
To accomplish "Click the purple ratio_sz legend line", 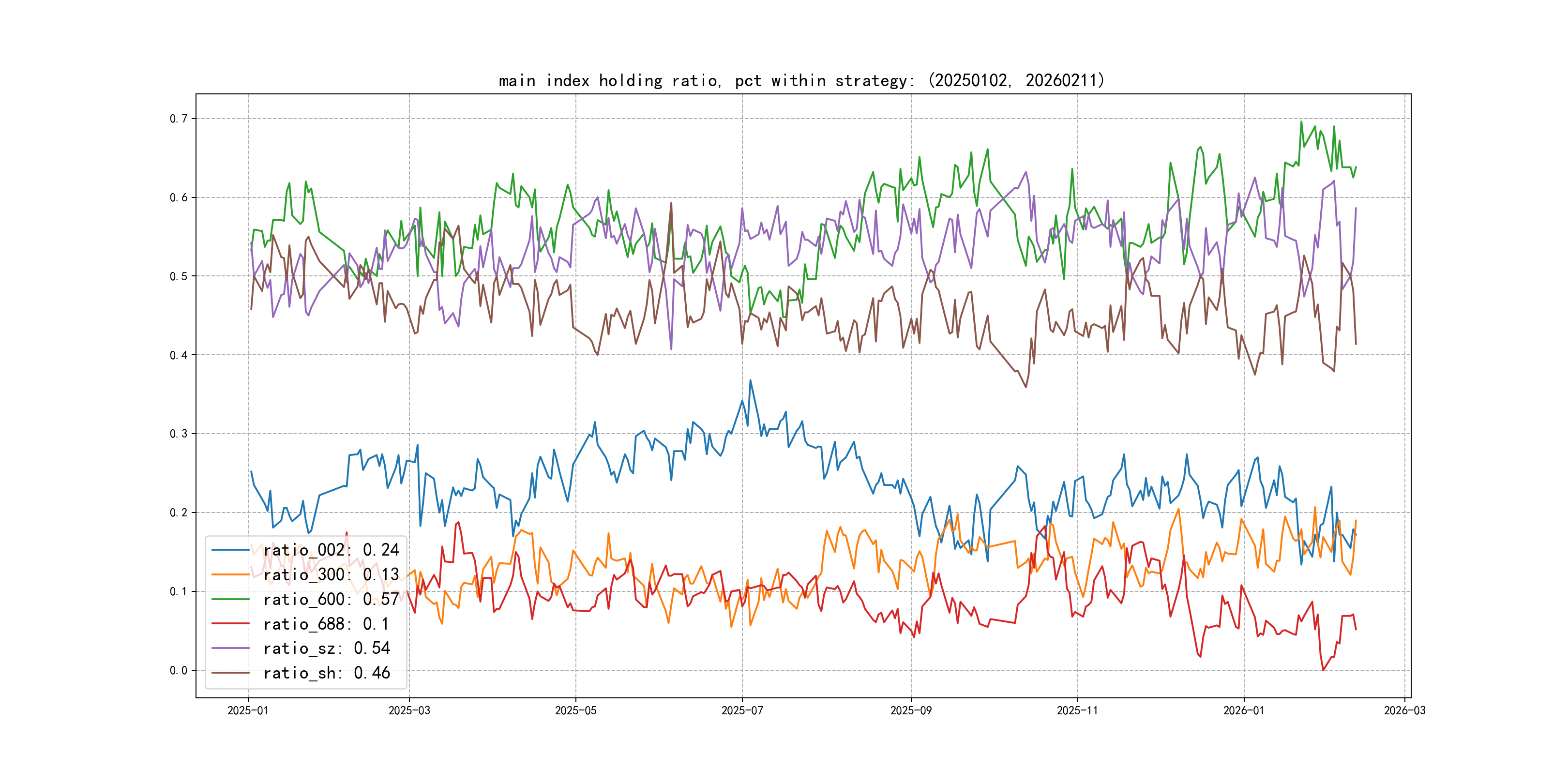I will click(x=230, y=648).
